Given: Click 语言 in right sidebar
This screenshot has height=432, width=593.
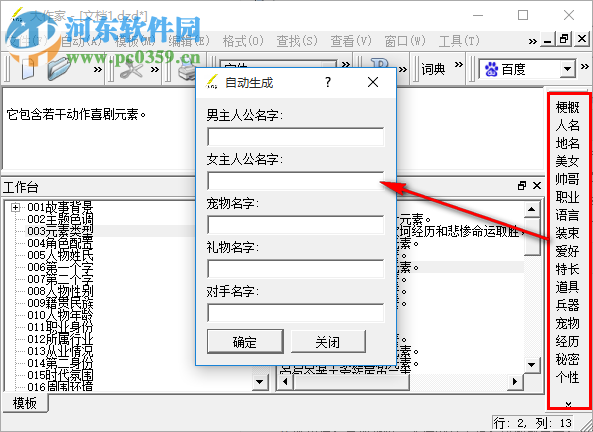Looking at the screenshot, I should pyautogui.click(x=567, y=215).
